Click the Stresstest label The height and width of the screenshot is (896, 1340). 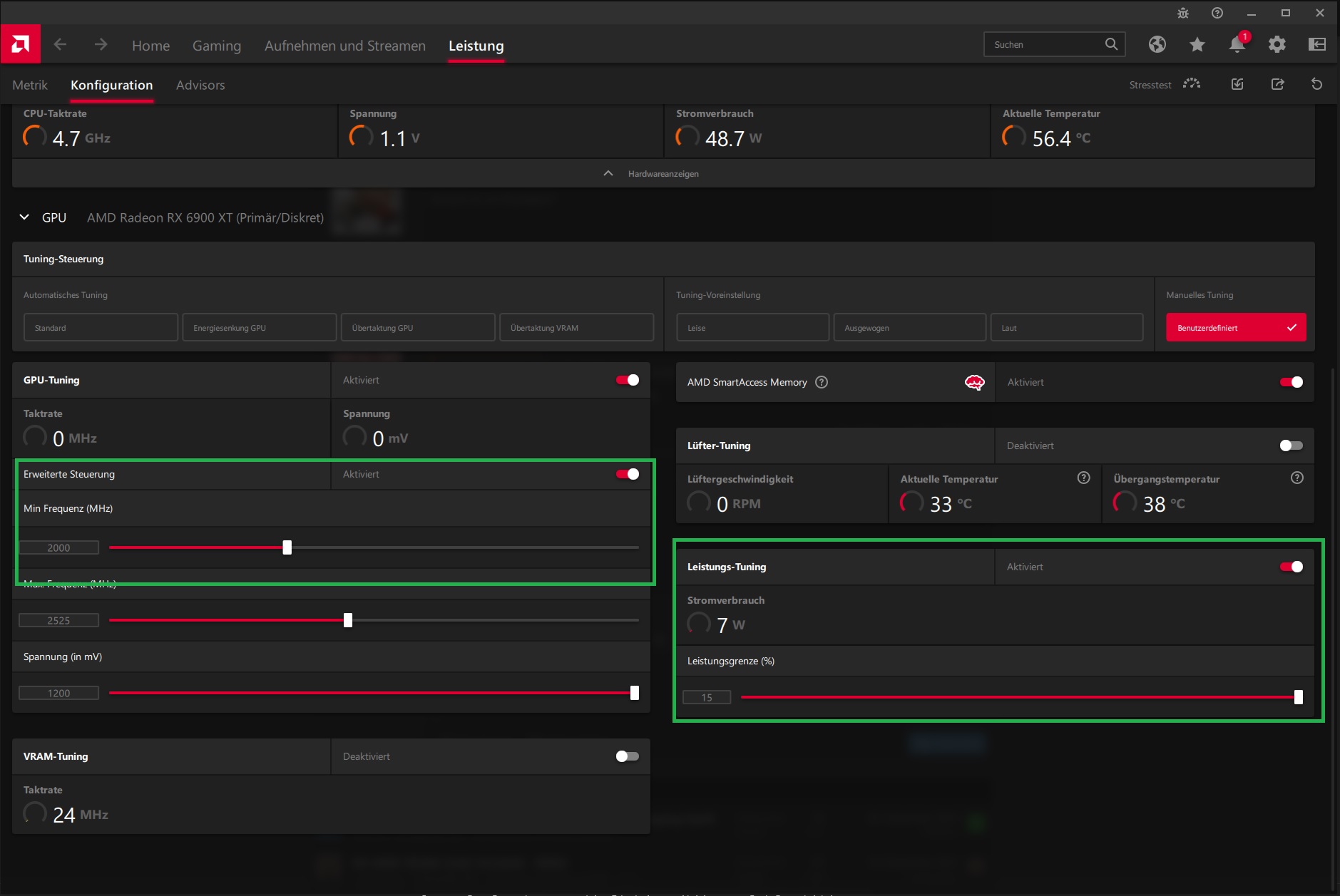pos(1150,85)
